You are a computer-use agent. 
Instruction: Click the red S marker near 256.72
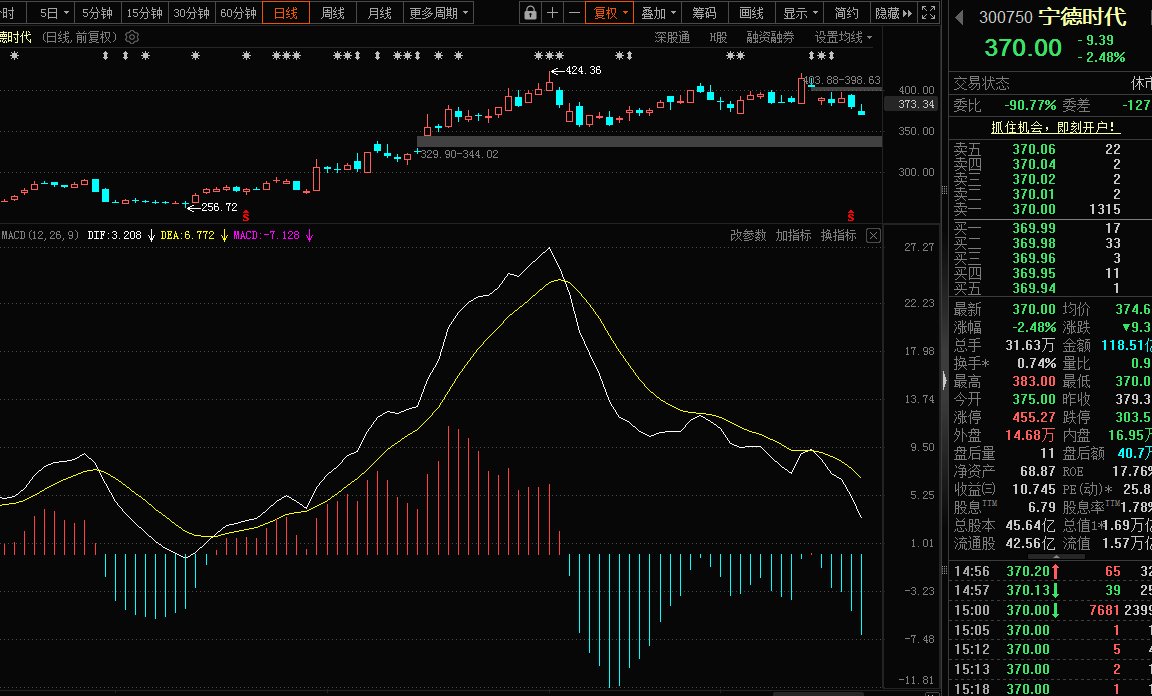tap(245, 216)
